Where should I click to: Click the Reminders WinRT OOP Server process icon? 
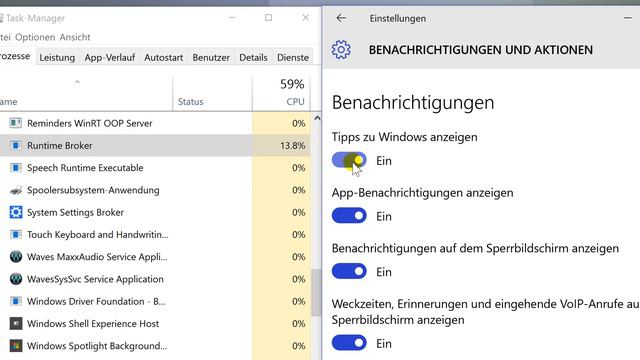pyautogui.click(x=16, y=123)
